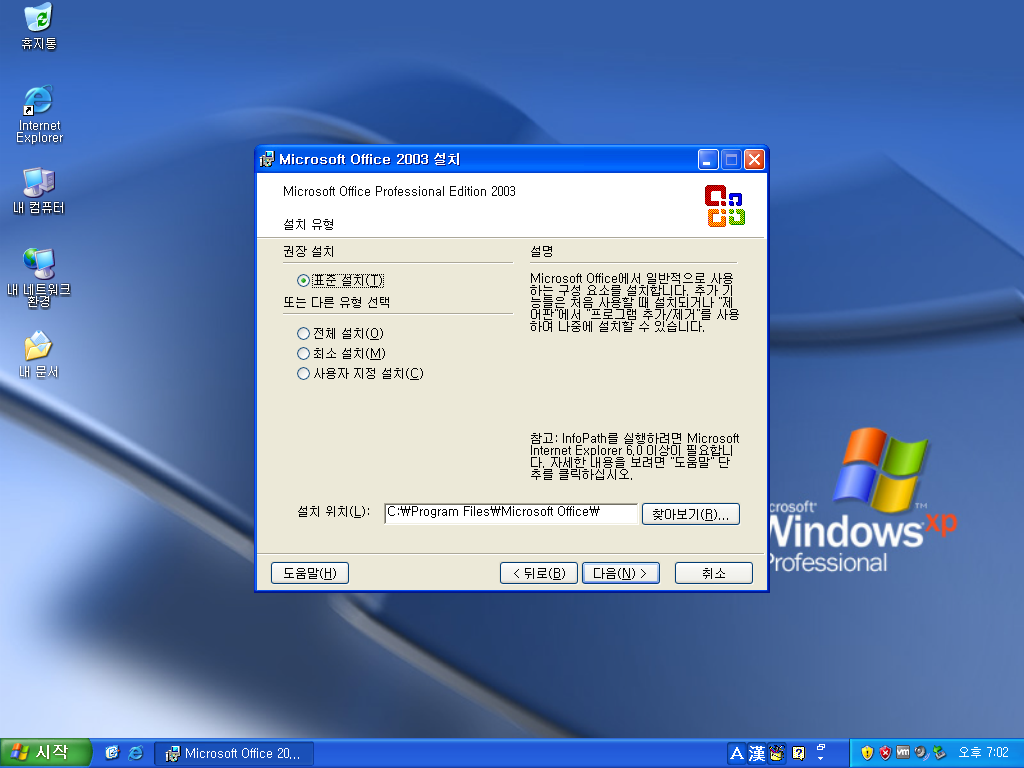Click the setup icon in the title bar
This screenshot has height=768, width=1024.
pyautogui.click(x=266, y=159)
